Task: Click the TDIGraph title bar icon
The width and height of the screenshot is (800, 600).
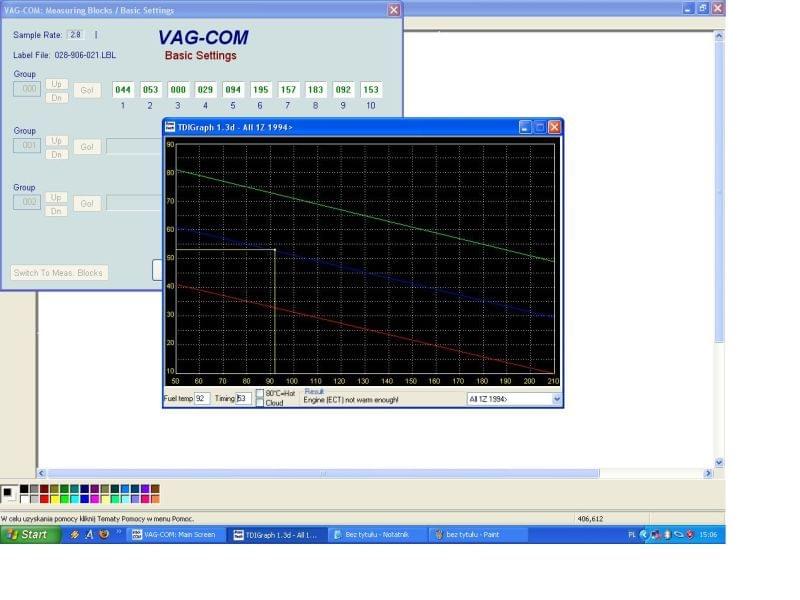Action: point(170,127)
